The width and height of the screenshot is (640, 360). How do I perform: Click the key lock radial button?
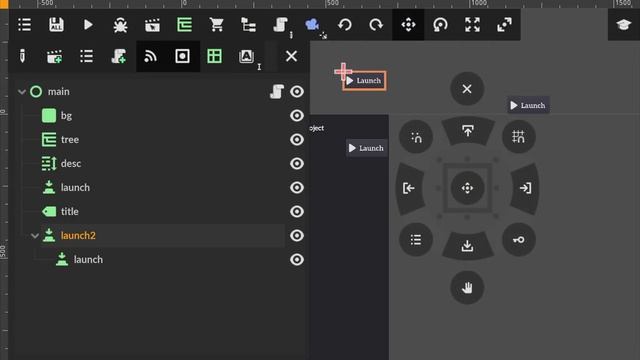coord(518,240)
